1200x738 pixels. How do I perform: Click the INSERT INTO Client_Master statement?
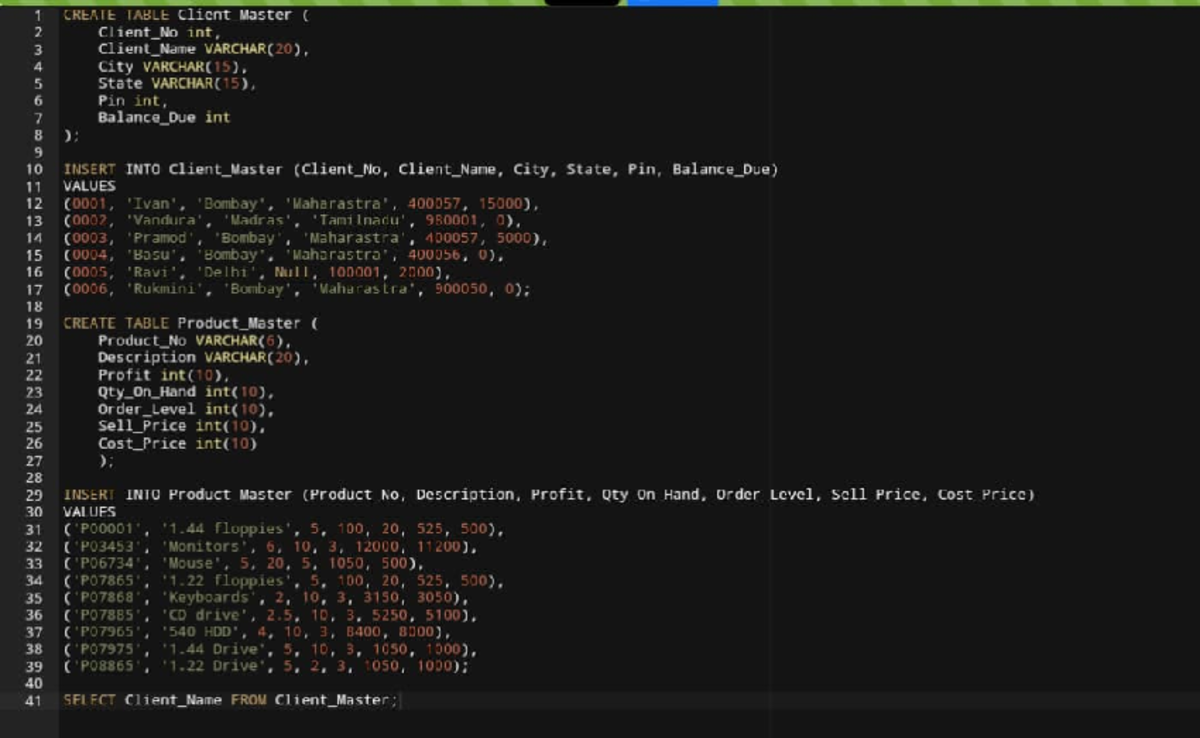tap(250, 169)
